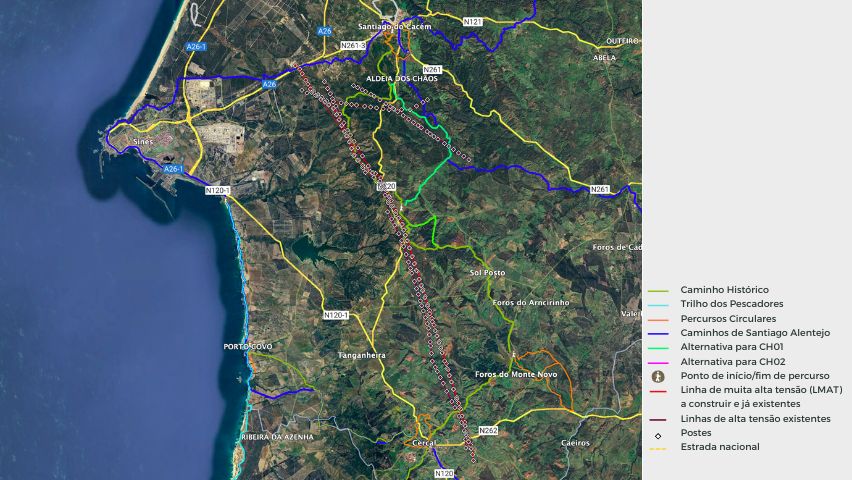Click the N261-3 road shield
Image resolution: width=852 pixels, height=480 pixels.
click(x=353, y=46)
